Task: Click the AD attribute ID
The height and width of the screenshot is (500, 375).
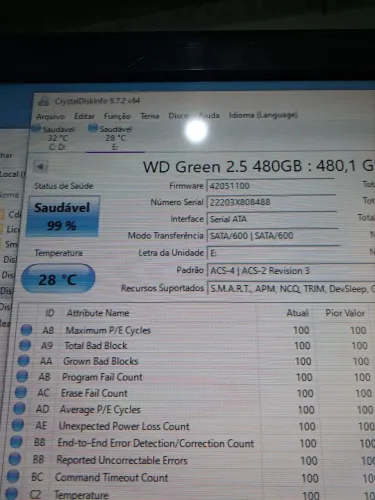Action: pyautogui.click(x=42, y=409)
